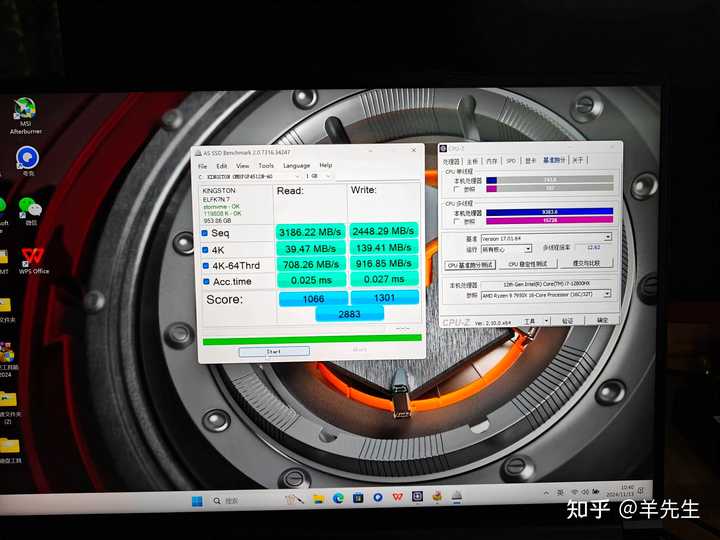720x540 pixels.
Task: Open Tools menu in AS SSD Benchmark
Action: click(x=266, y=165)
